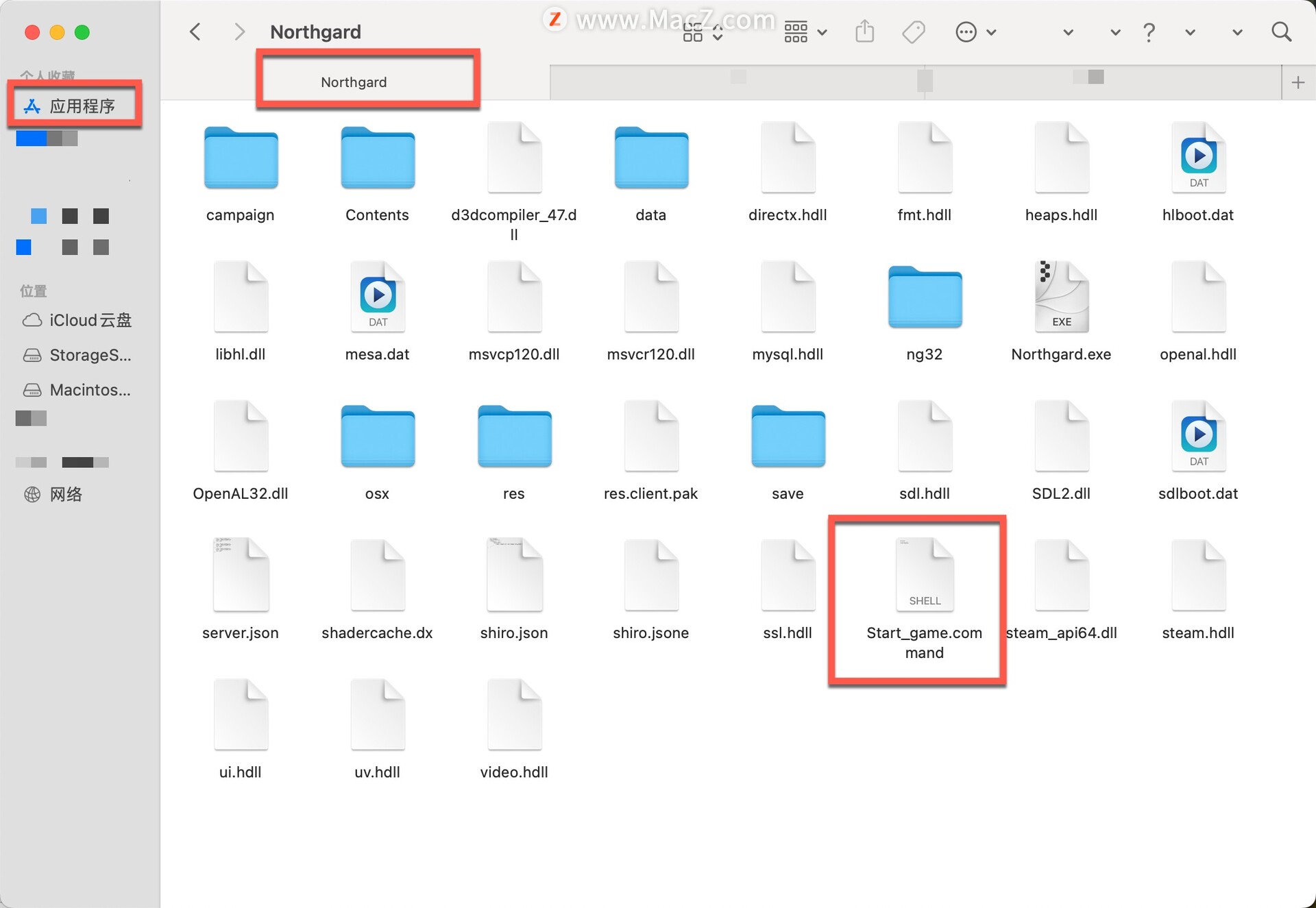Screen dimensions: 1316x908
Task: Select the hlboot.dat file icon
Action: pos(1199,158)
